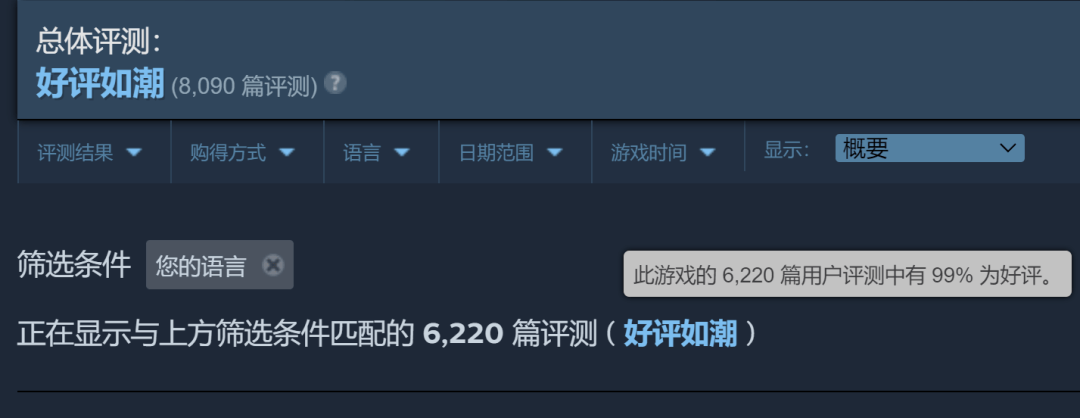Click 好评如潮 link in the filtered results line

pos(681,334)
